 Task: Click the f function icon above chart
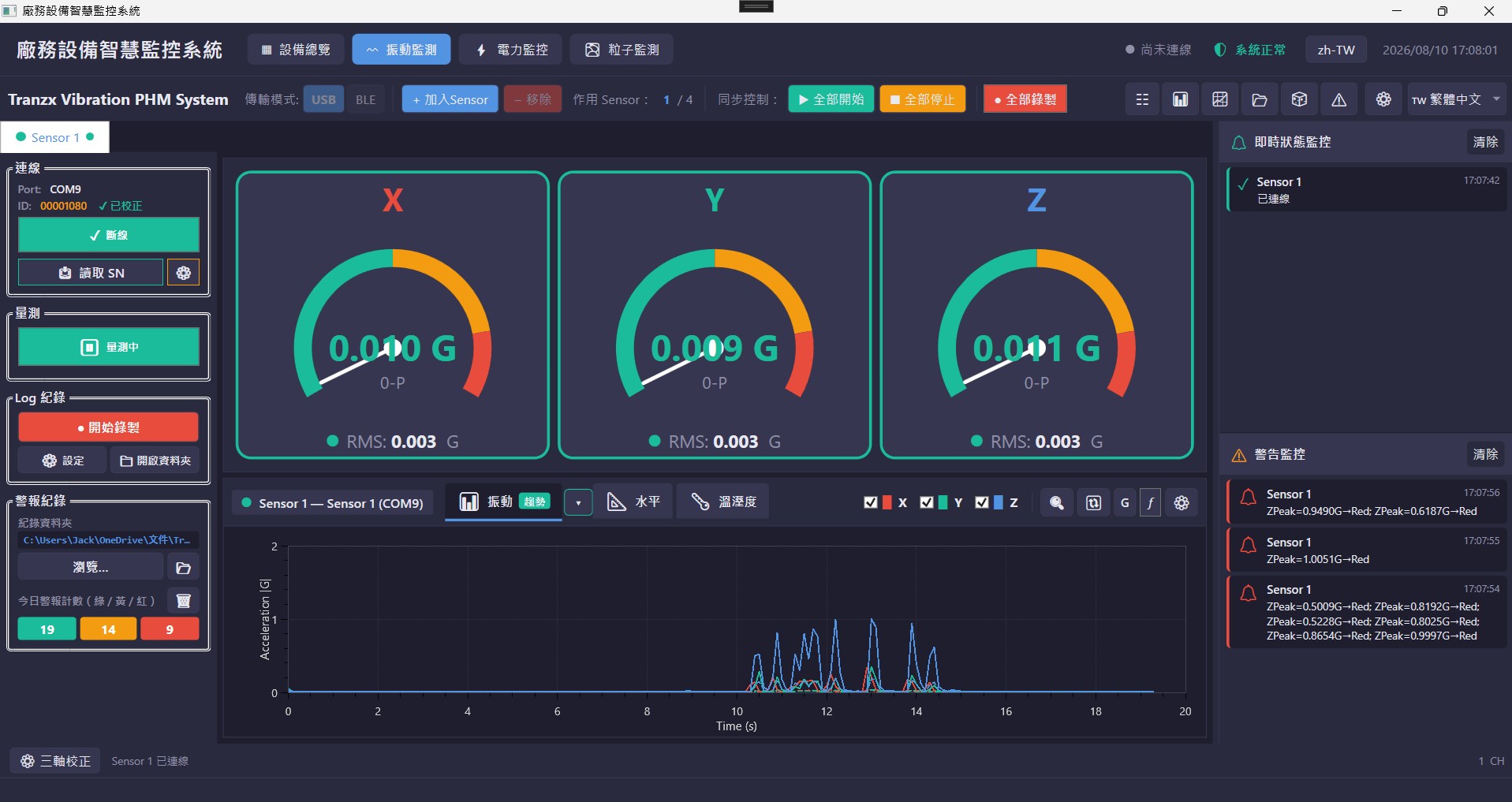tap(1151, 503)
